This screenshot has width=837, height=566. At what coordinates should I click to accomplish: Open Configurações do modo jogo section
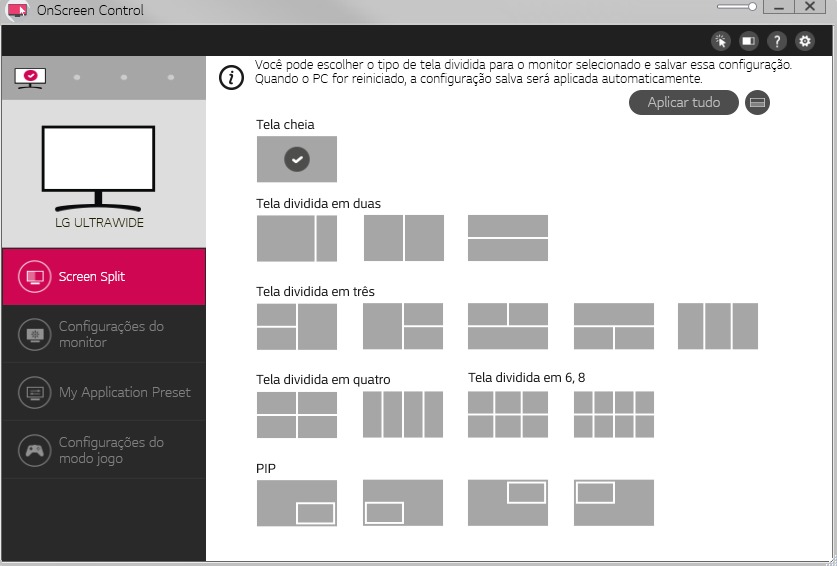[x=104, y=450]
